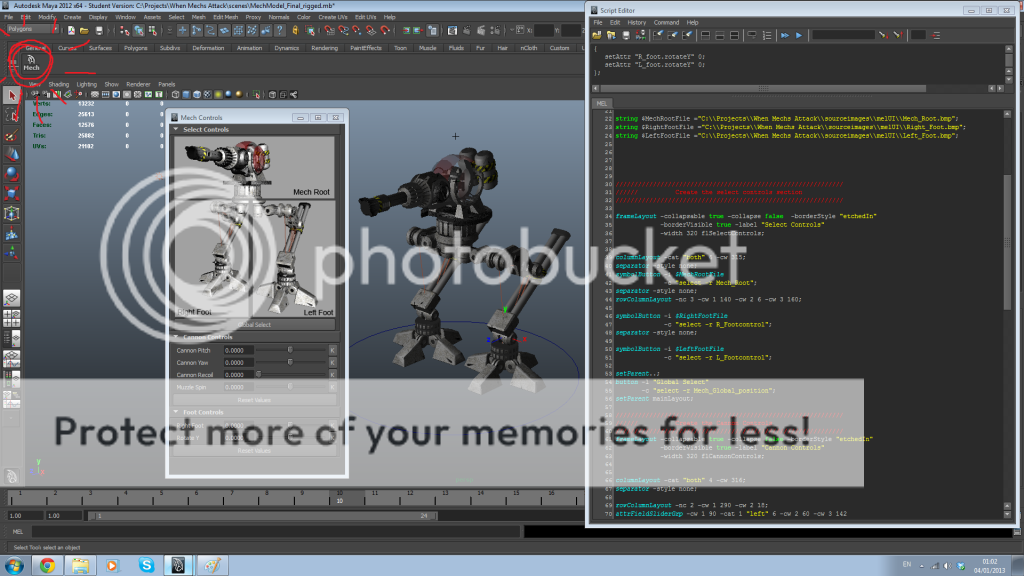This screenshot has width=1024, height=576.
Task: Open the Polygons menu set dropdown
Action: (x=30, y=30)
